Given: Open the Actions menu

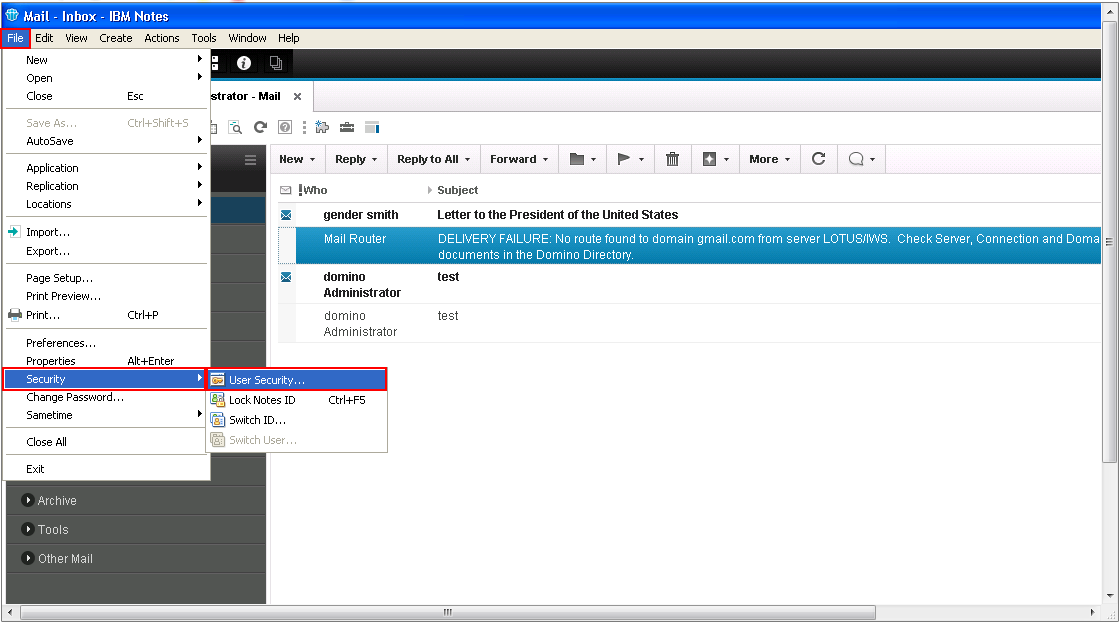Looking at the screenshot, I should click(x=162, y=38).
